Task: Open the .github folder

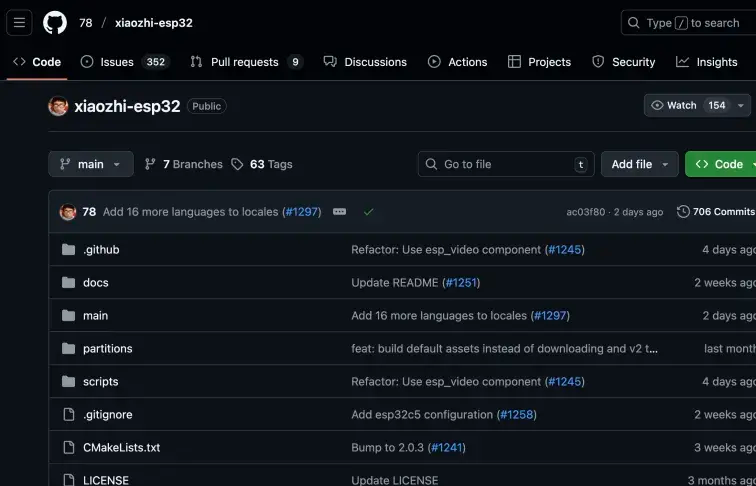Action: pos(101,249)
